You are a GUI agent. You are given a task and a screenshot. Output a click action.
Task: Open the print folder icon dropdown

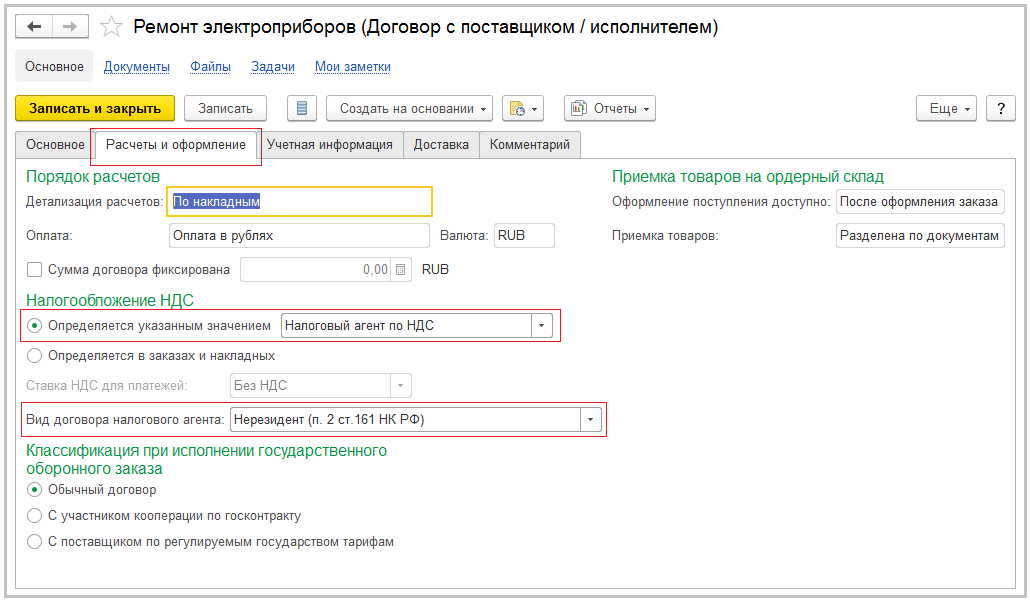point(522,108)
